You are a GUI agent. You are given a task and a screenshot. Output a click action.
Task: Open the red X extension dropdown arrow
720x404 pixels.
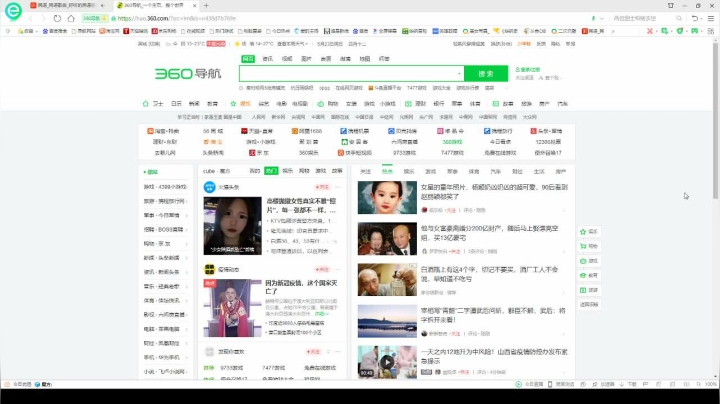(656, 31)
